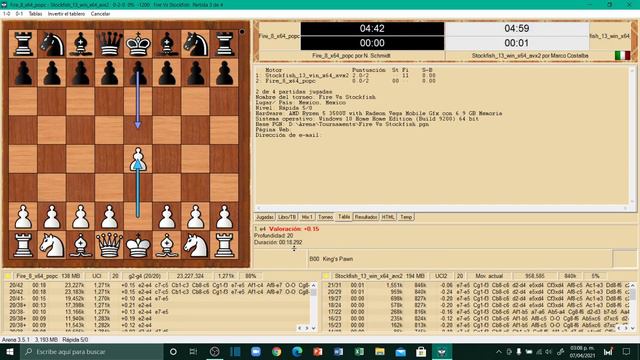Declare 1-0 result in menu bar
Screen dimensions: 640x360
point(6,14)
